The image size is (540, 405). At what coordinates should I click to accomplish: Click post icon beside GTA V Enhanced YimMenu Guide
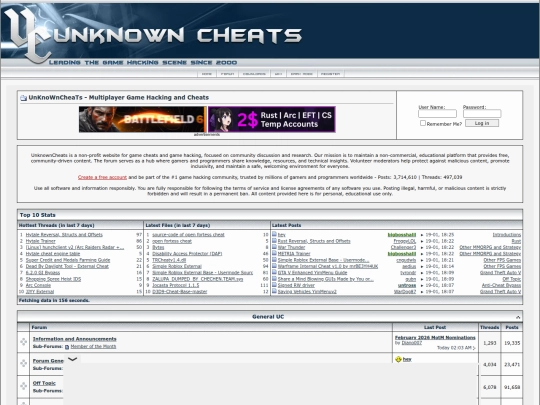click(274, 272)
